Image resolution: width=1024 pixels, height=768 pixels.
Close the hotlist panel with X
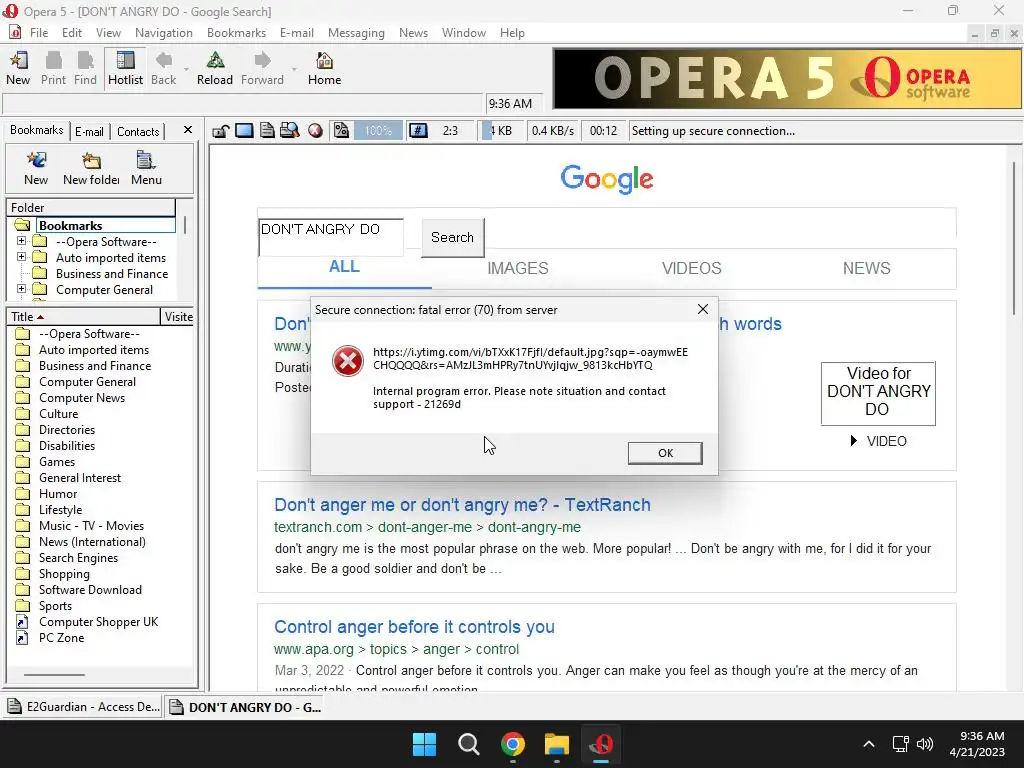pyautogui.click(x=187, y=130)
